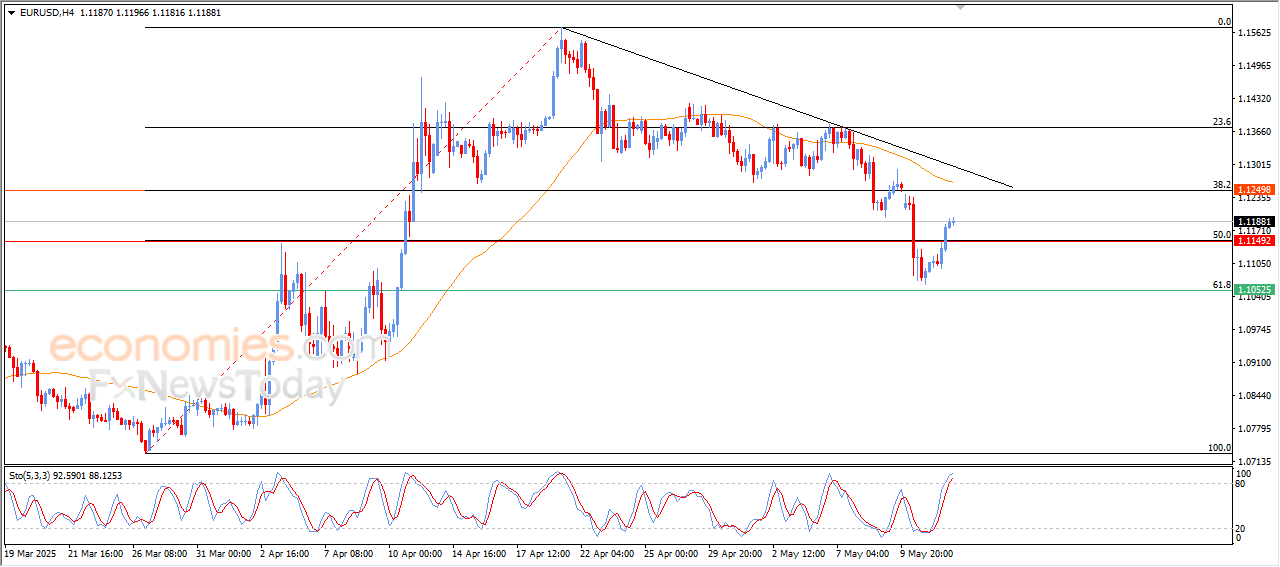Click the 1.09745 price axis value
The width and height of the screenshot is (1280, 567).
[1254, 330]
